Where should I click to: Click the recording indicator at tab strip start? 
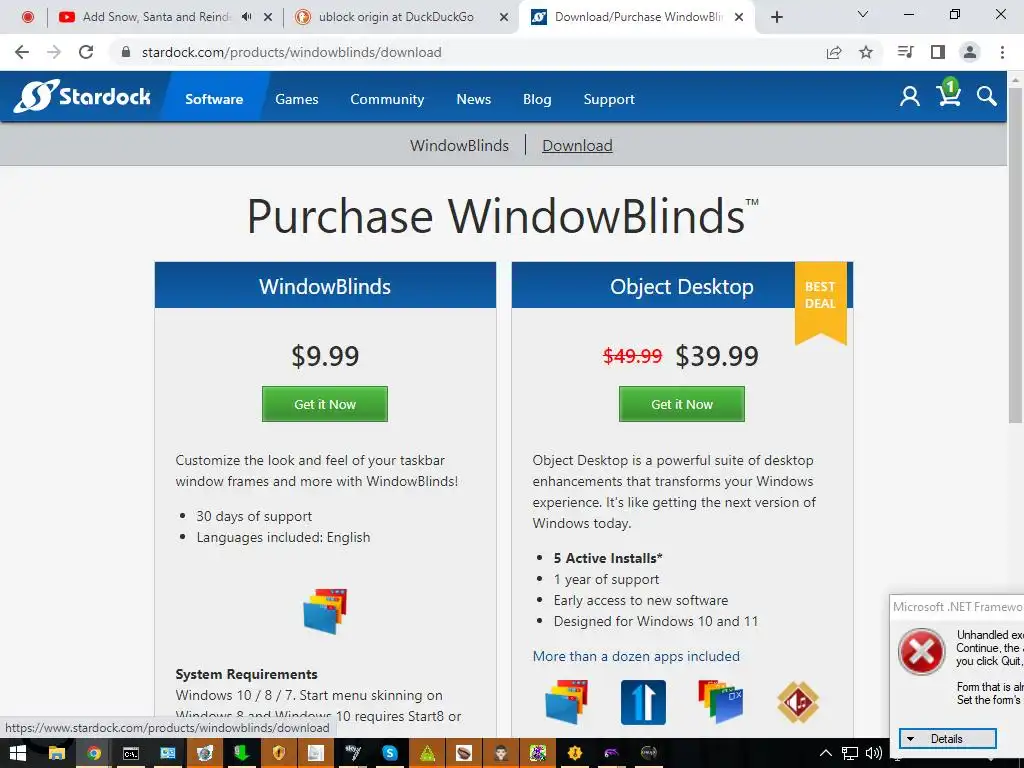(27, 17)
